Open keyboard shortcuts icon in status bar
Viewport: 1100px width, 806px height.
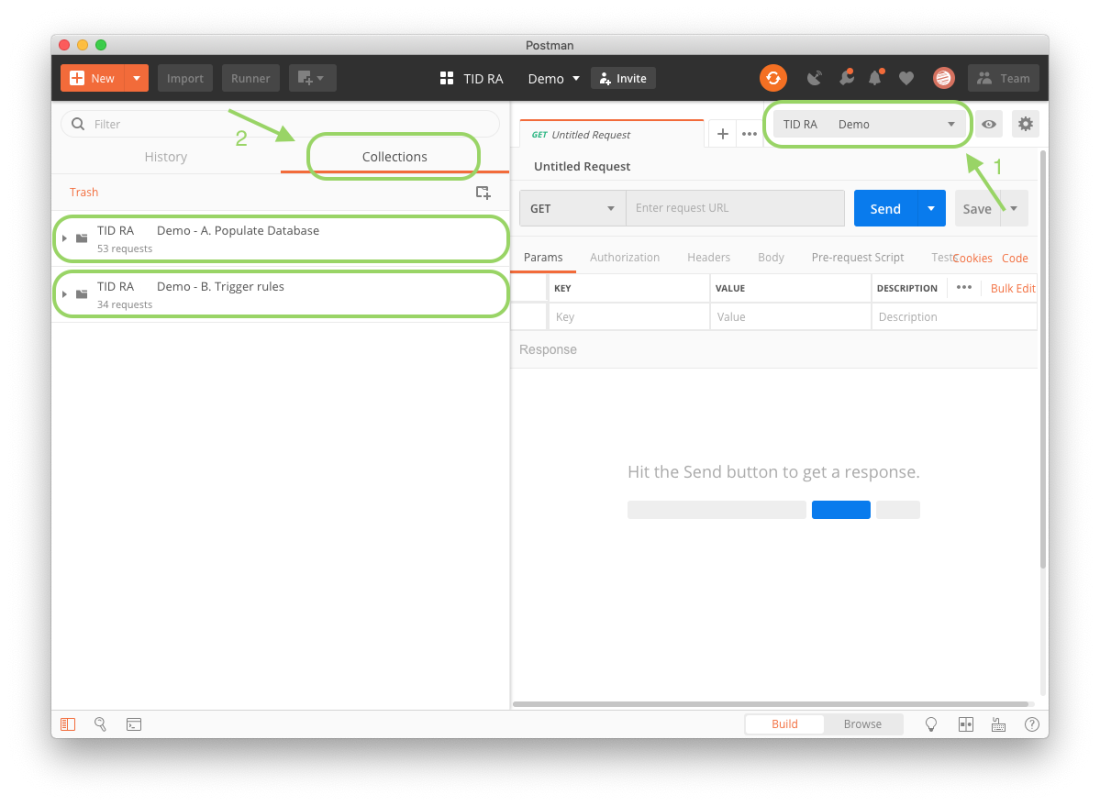[x=998, y=724]
